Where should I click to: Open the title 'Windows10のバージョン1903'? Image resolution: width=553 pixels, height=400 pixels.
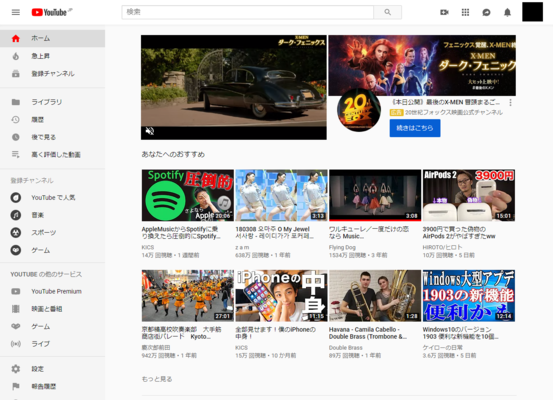coord(461,333)
